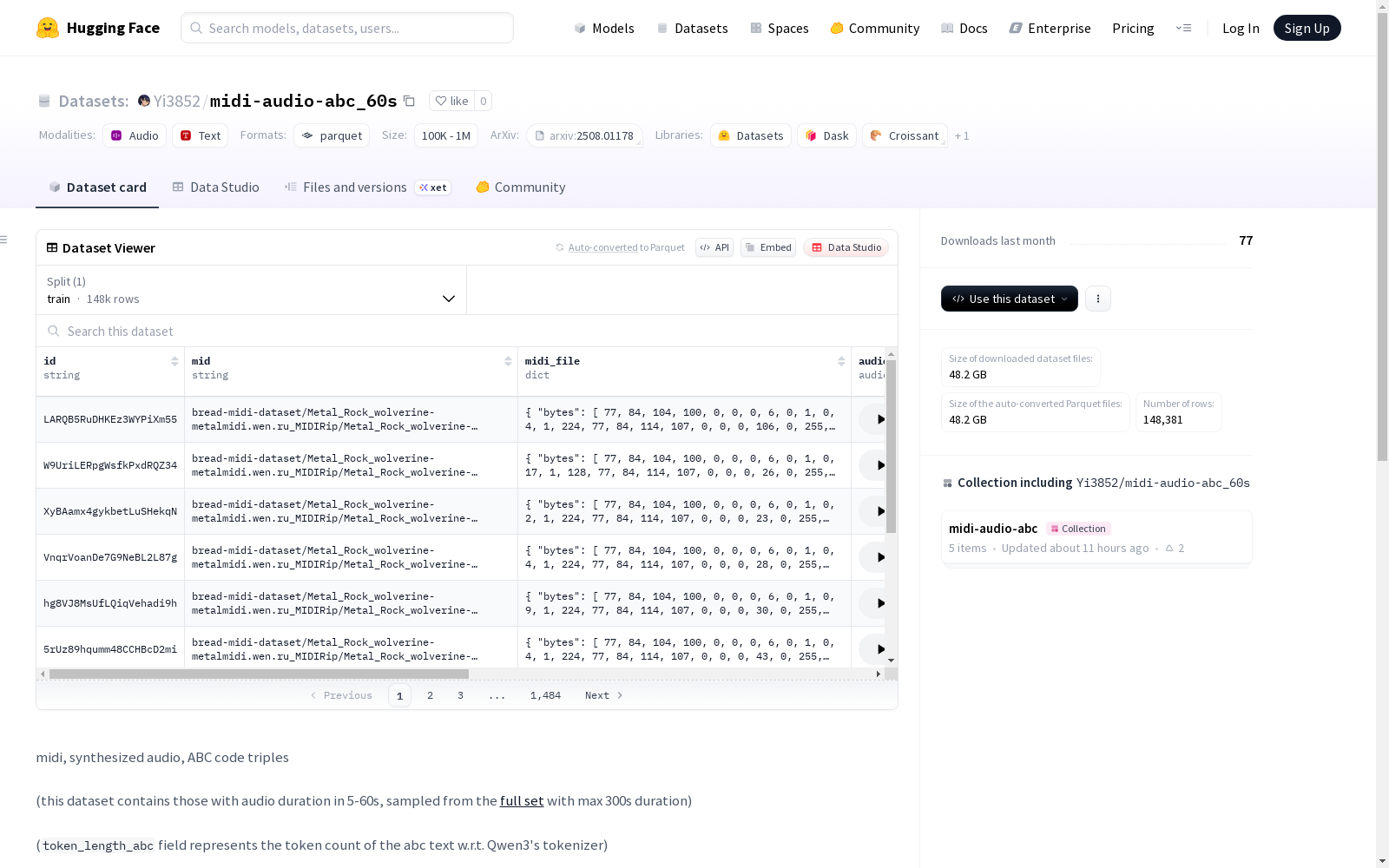Open Enterprise in the top navigation

click(x=1050, y=28)
